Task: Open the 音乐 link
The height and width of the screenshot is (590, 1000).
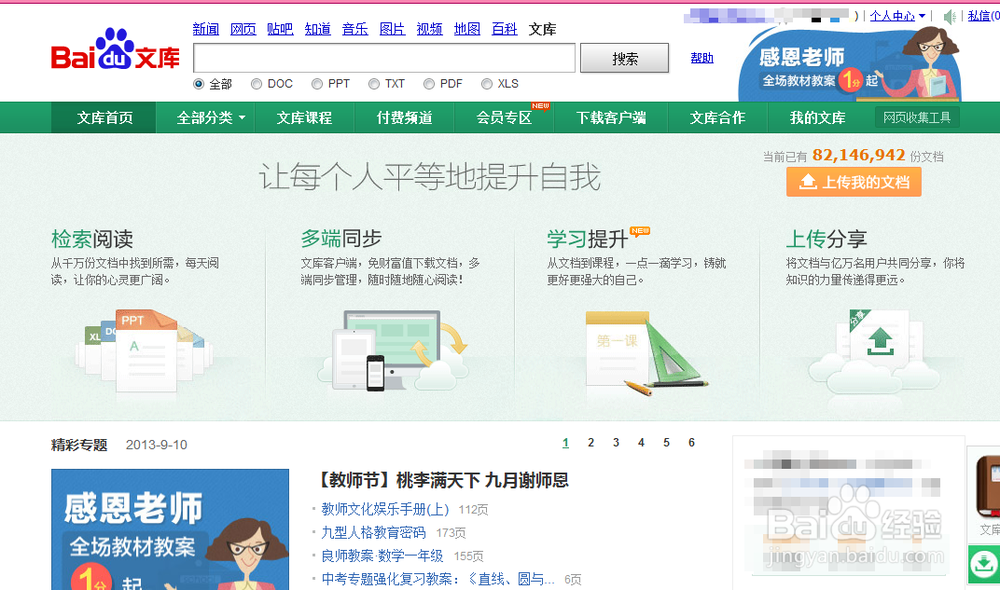Action: click(355, 29)
